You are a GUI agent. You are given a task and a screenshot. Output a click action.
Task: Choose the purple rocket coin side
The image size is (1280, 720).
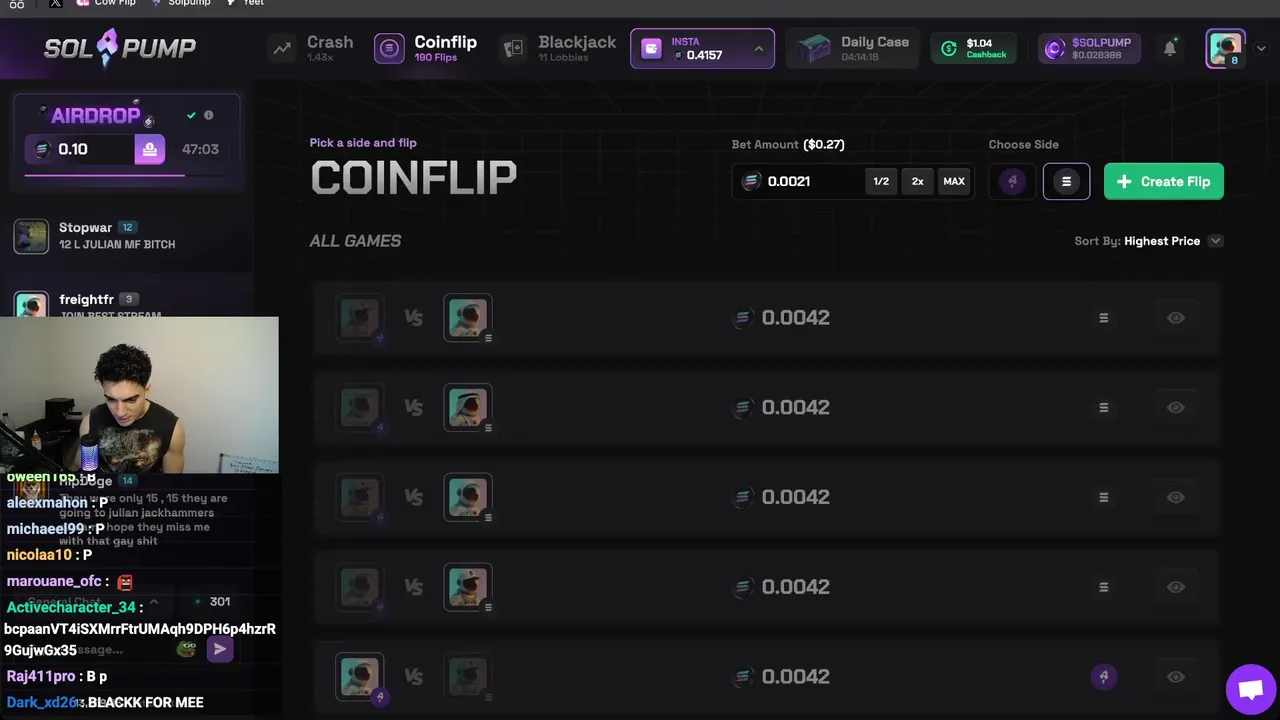point(1012,181)
